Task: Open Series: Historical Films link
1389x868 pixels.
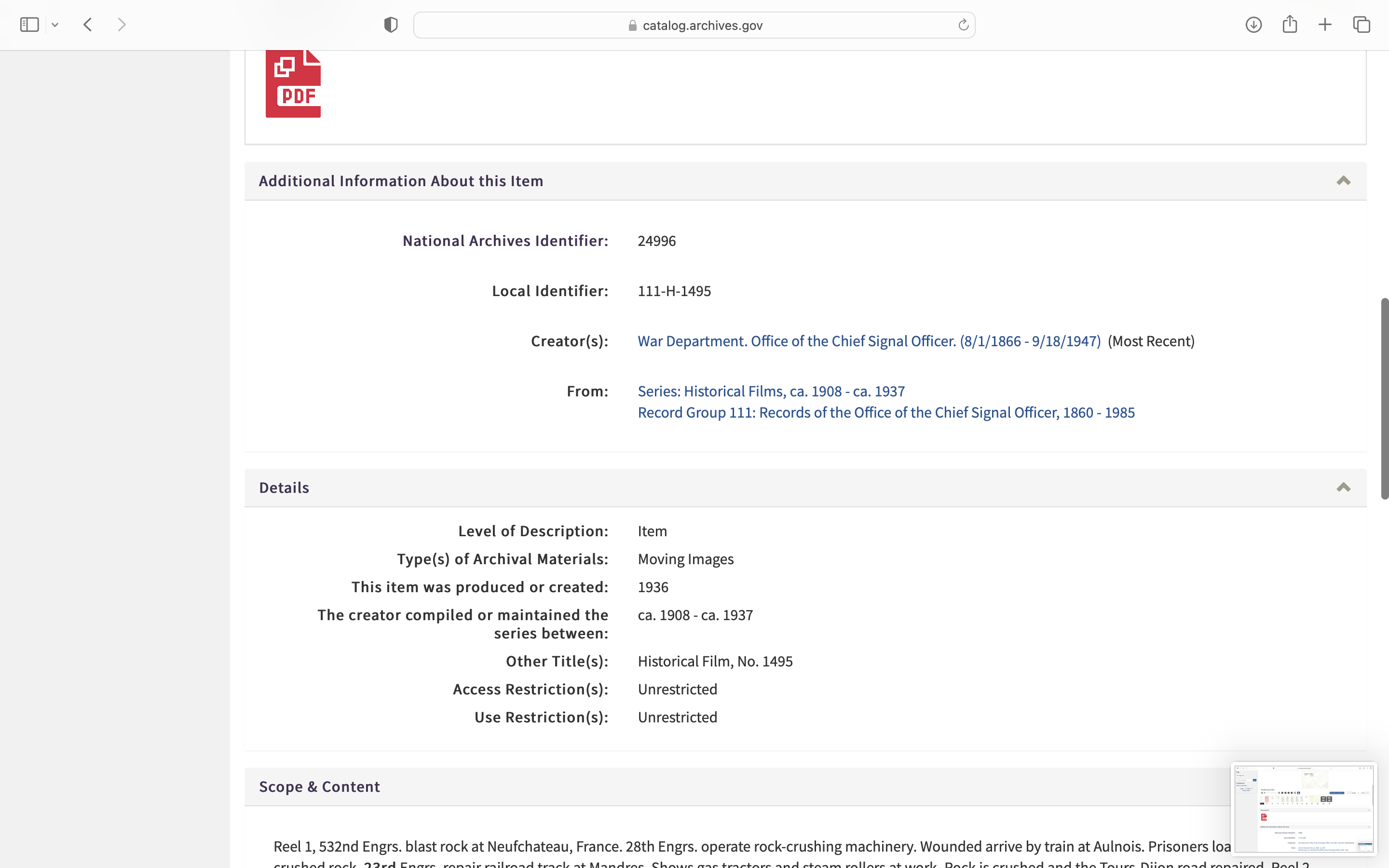Action: tap(771, 391)
